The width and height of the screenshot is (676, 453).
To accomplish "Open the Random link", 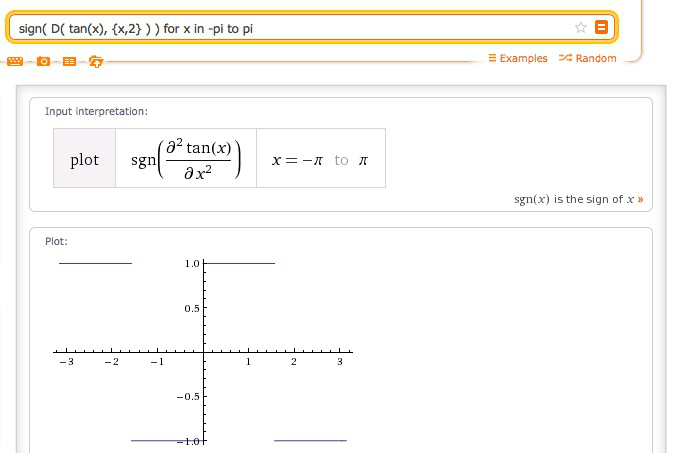I will (x=596, y=59).
